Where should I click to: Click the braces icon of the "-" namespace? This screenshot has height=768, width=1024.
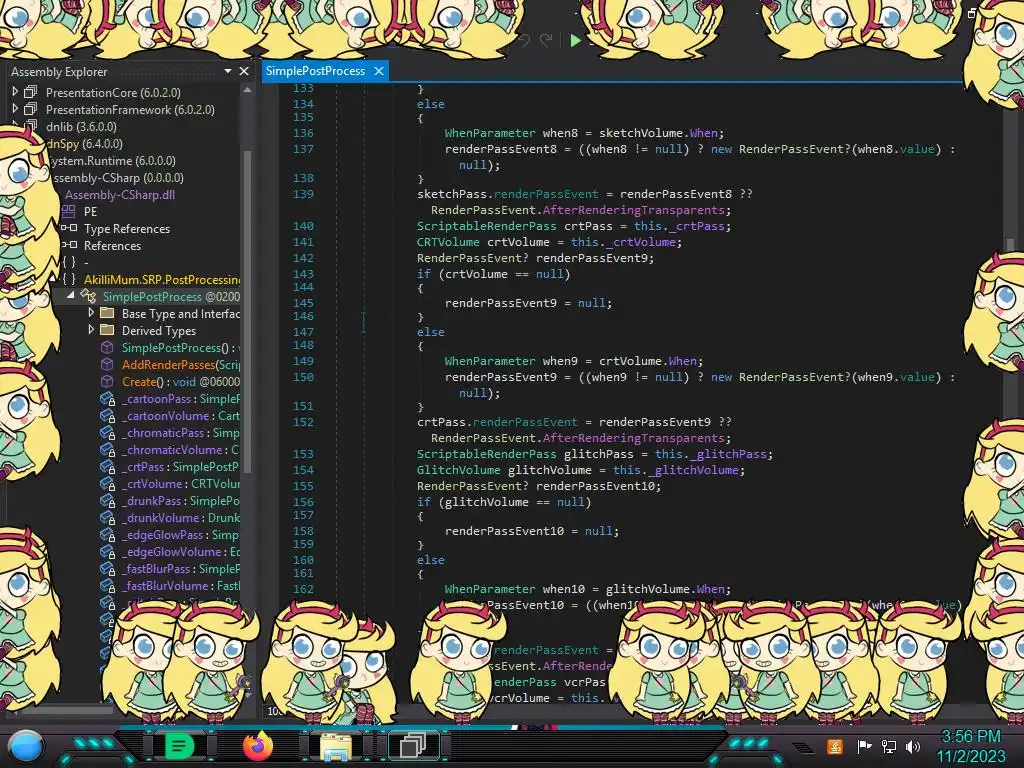pyautogui.click(x=69, y=262)
